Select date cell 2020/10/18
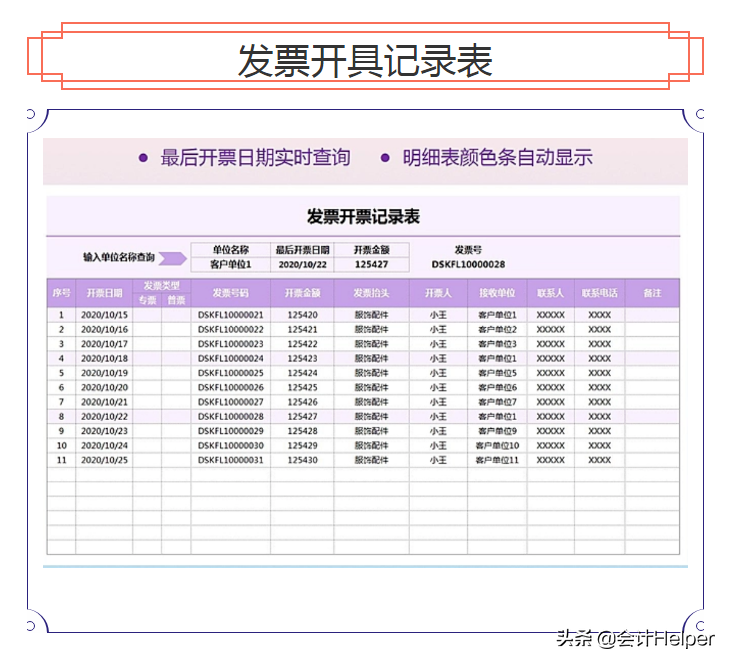731x664 pixels. pyautogui.click(x=104, y=358)
